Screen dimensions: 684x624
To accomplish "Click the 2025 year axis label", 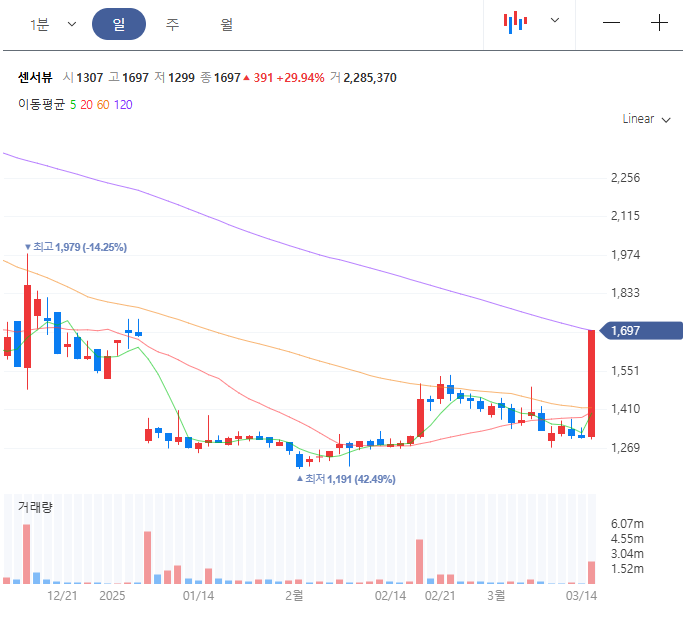I will click(x=112, y=596).
